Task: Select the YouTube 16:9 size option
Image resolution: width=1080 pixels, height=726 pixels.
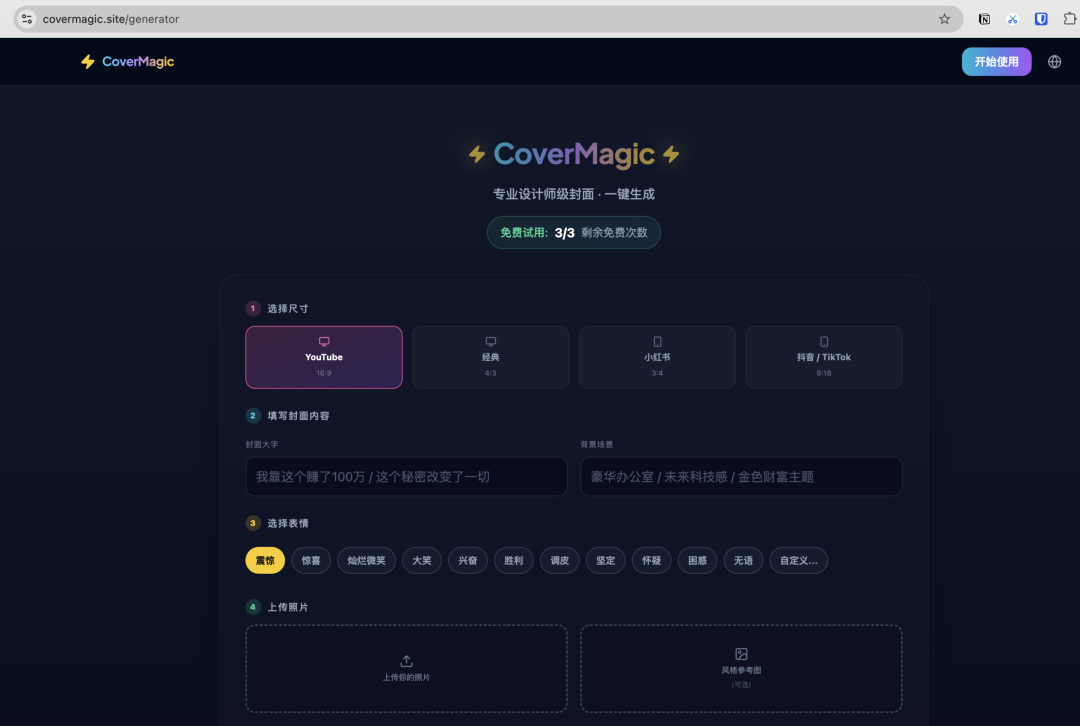Action: pyautogui.click(x=324, y=357)
